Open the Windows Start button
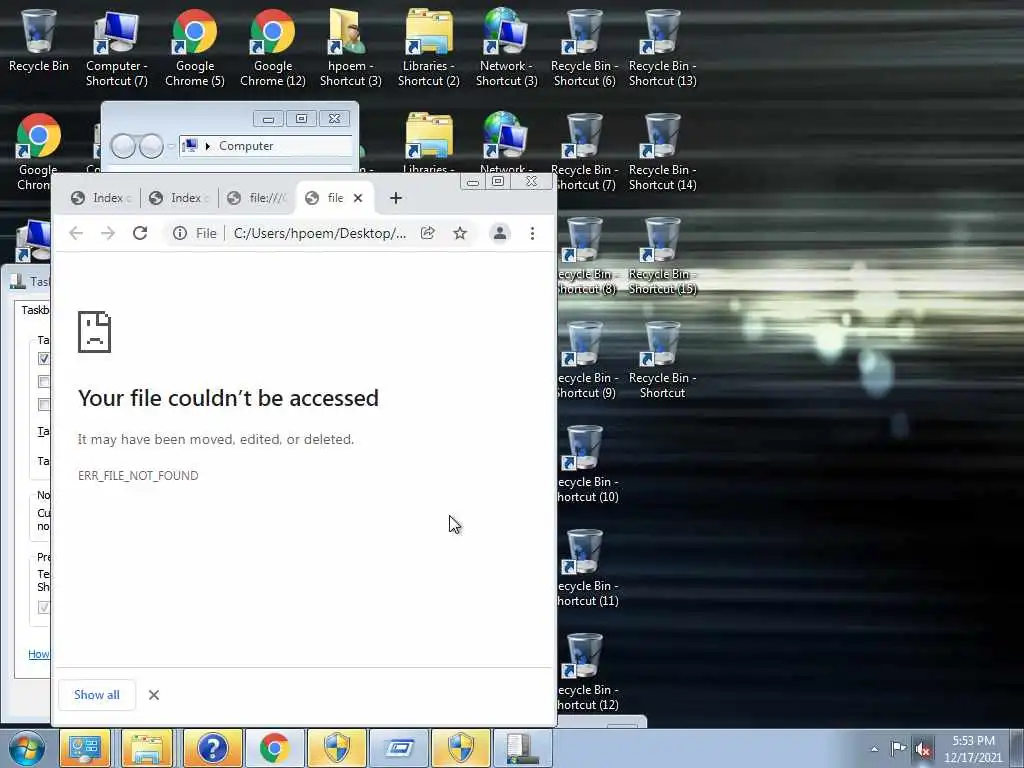The image size is (1024, 768). pos(27,748)
